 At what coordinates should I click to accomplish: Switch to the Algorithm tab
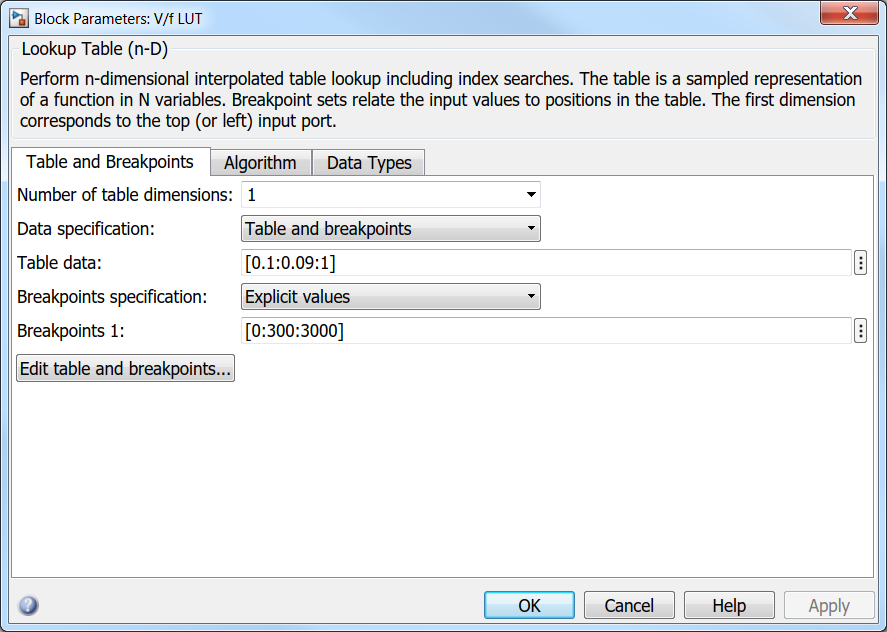click(x=260, y=163)
